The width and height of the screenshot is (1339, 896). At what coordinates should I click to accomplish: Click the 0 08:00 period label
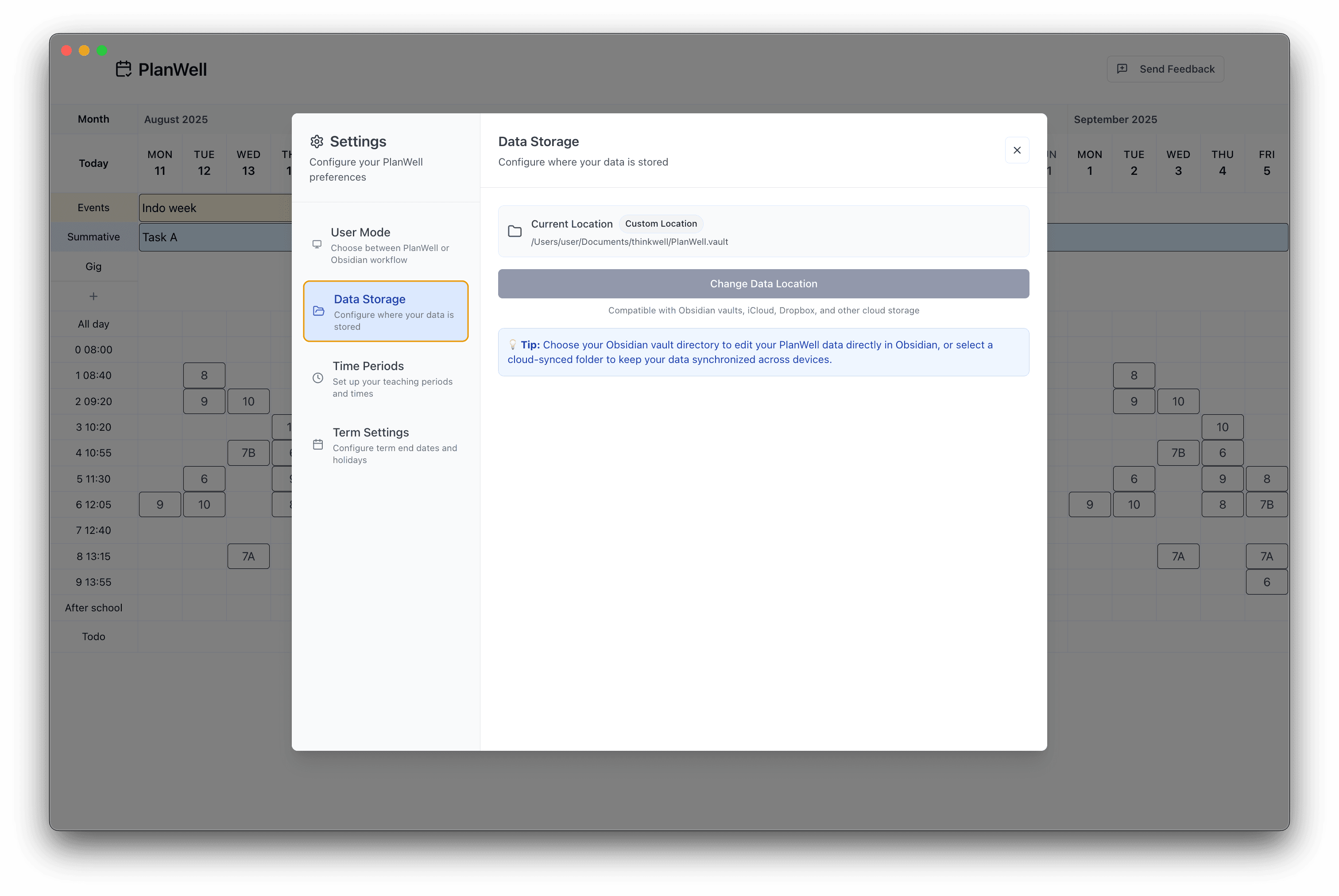coord(93,350)
